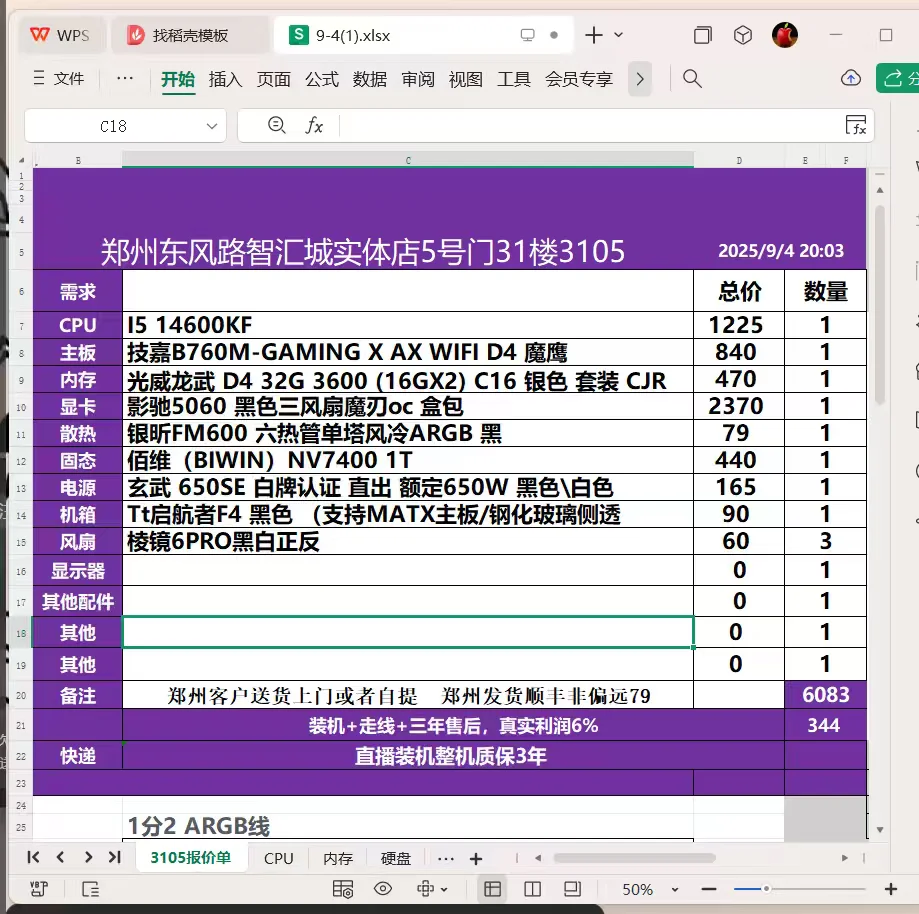
Task: Select the 开始 ribbon tab
Action: click(x=178, y=79)
